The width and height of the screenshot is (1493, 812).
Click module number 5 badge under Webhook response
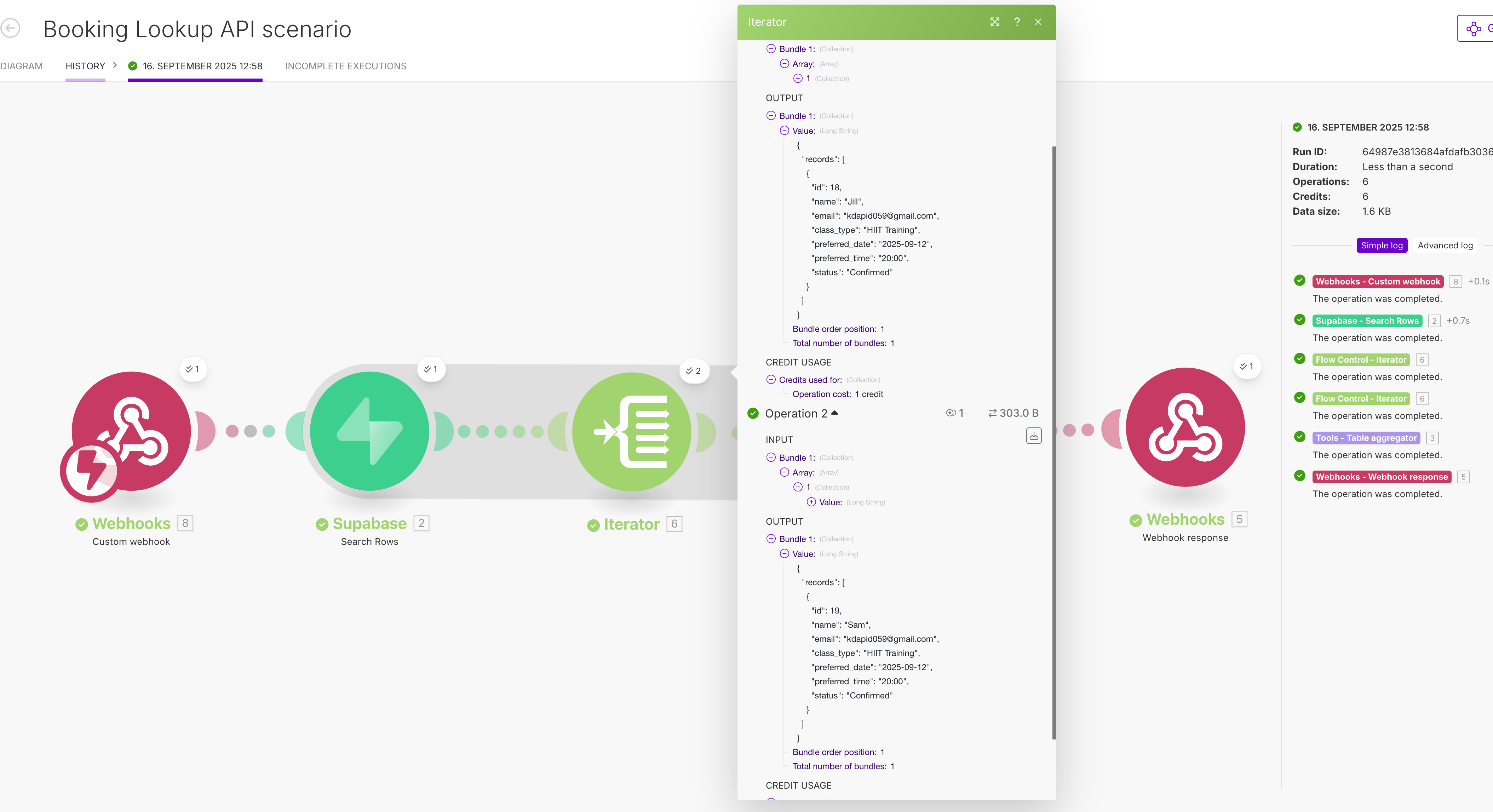1239,519
